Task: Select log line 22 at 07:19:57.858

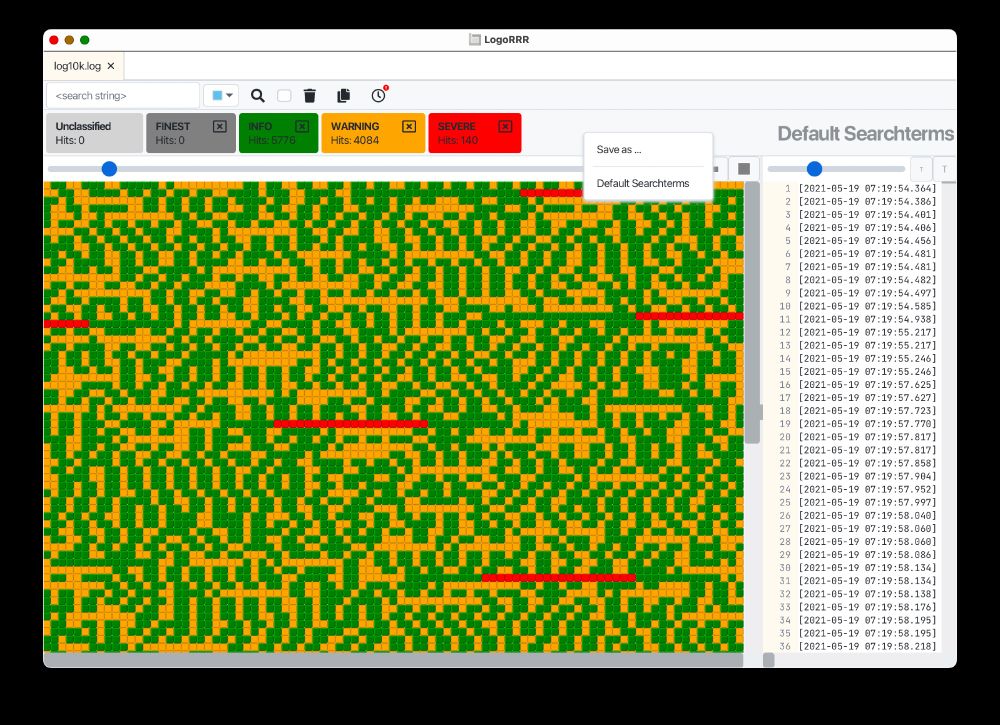Action: click(853, 463)
